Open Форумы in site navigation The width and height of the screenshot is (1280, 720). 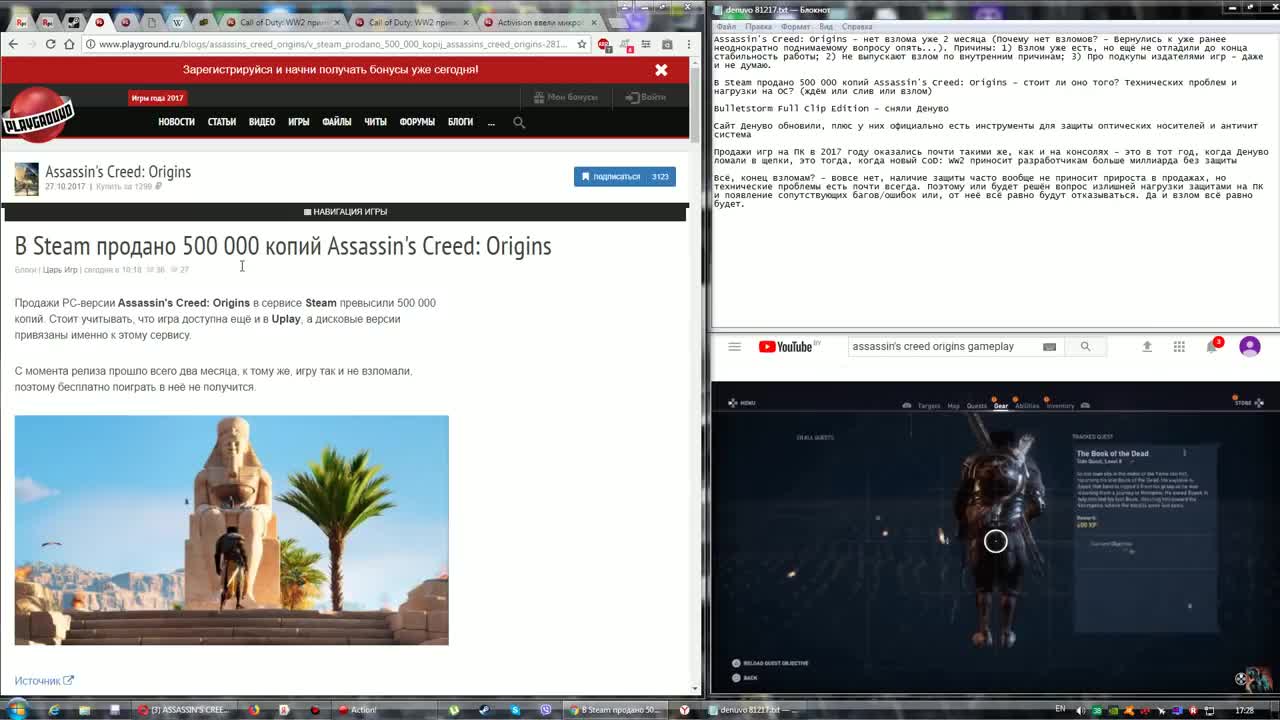pos(417,122)
